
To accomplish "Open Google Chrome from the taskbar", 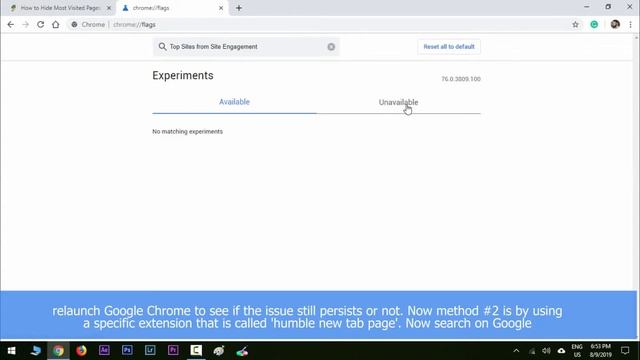I will pyautogui.click(x=58, y=351).
